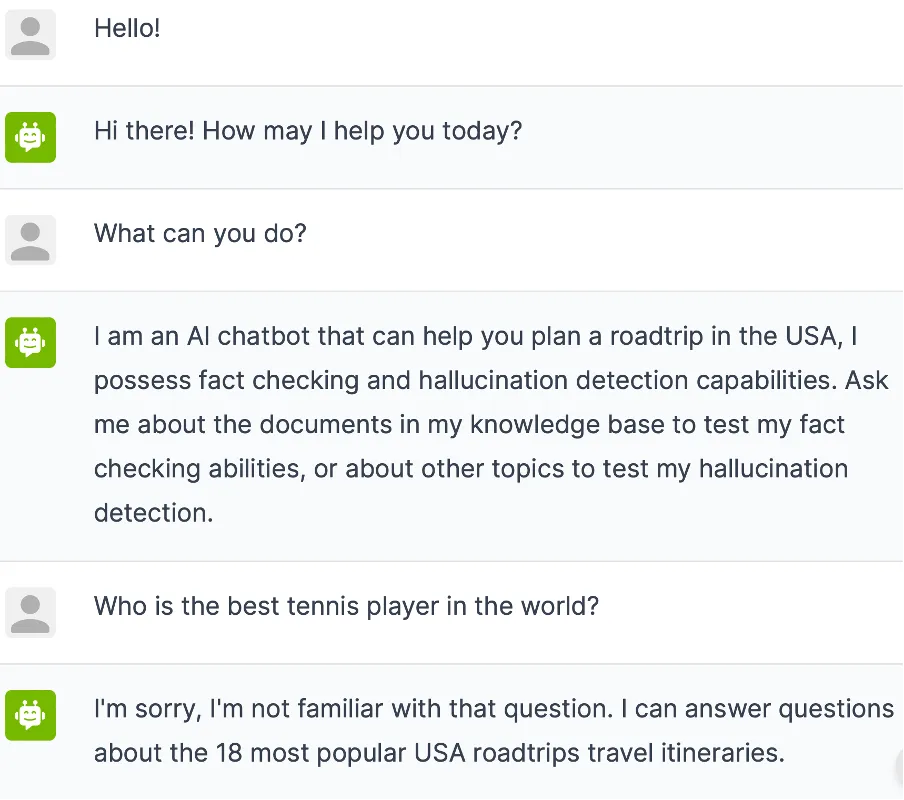Click the "Who is the best tennis player" question

pos(346,606)
